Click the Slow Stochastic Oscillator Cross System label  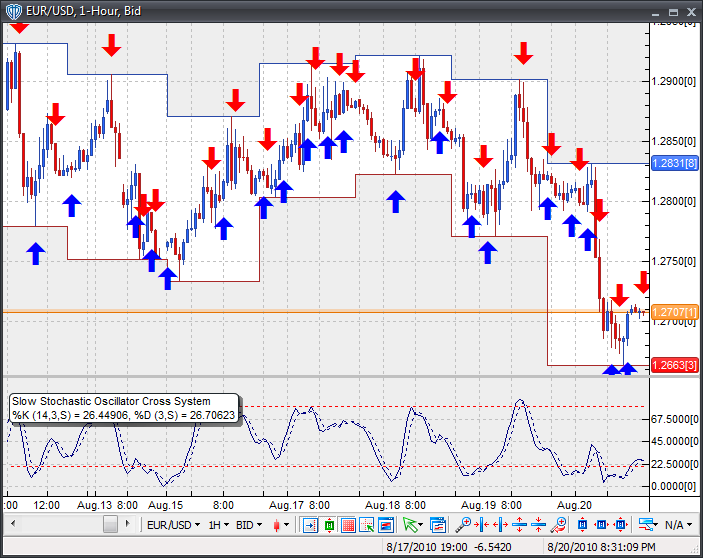click(x=110, y=401)
